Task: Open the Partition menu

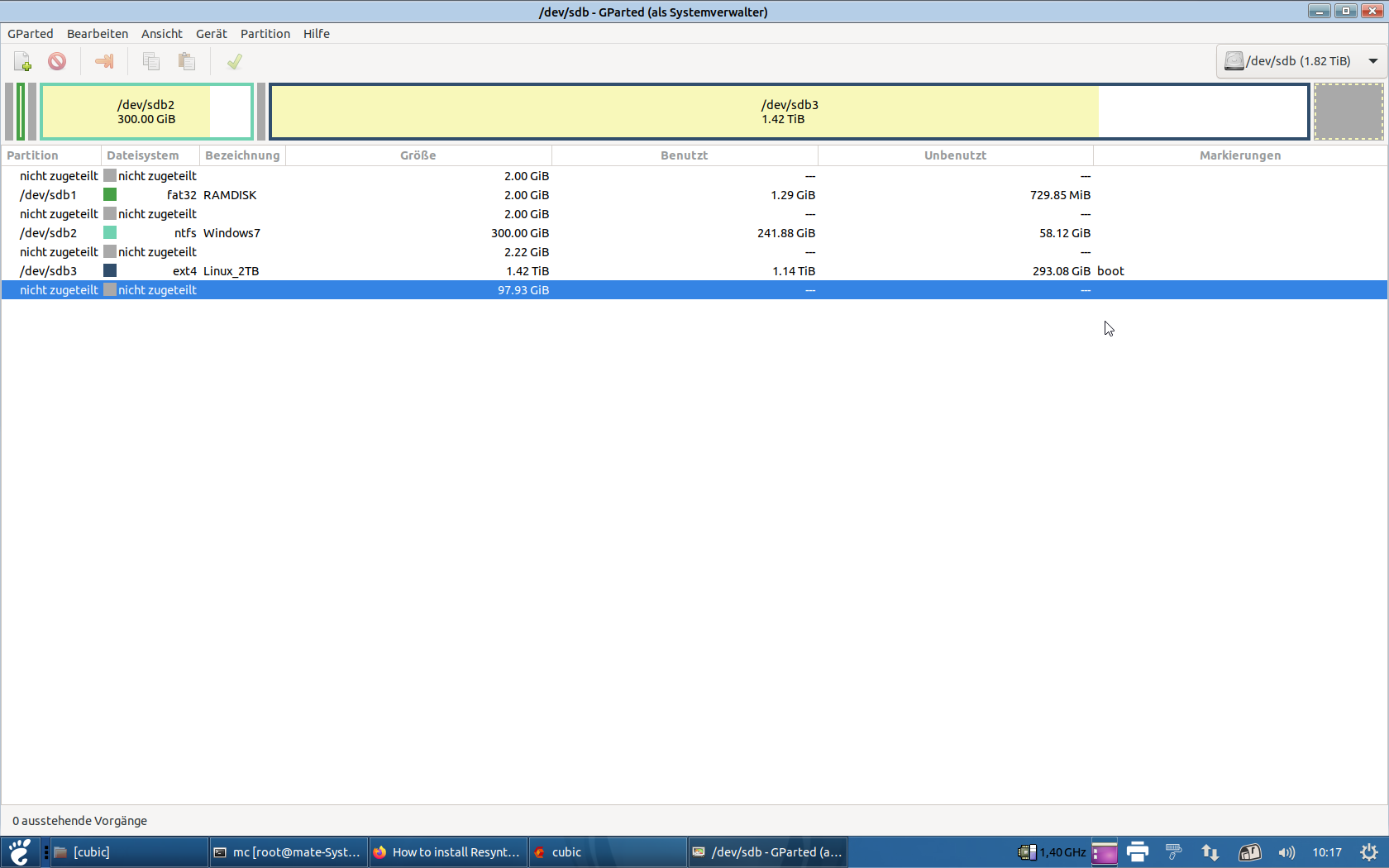Action: (x=265, y=34)
